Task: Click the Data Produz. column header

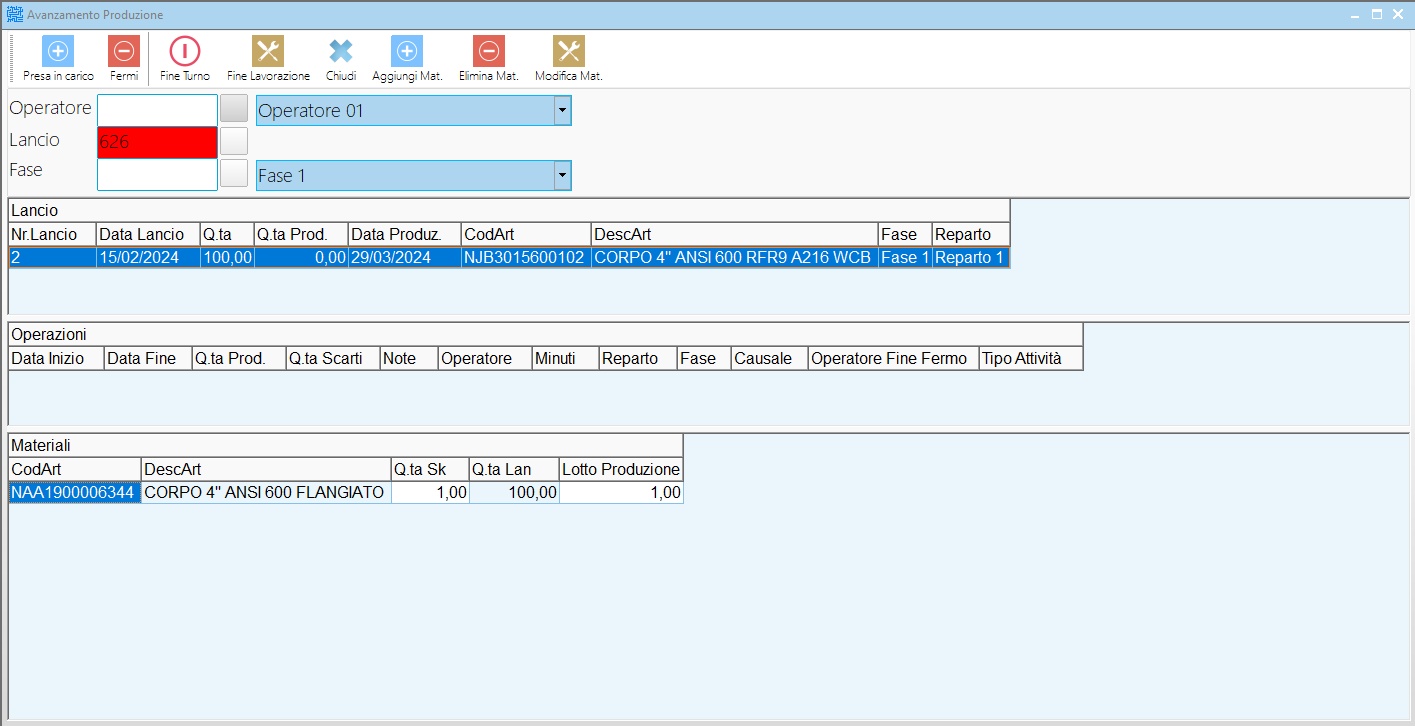Action: pos(405,234)
